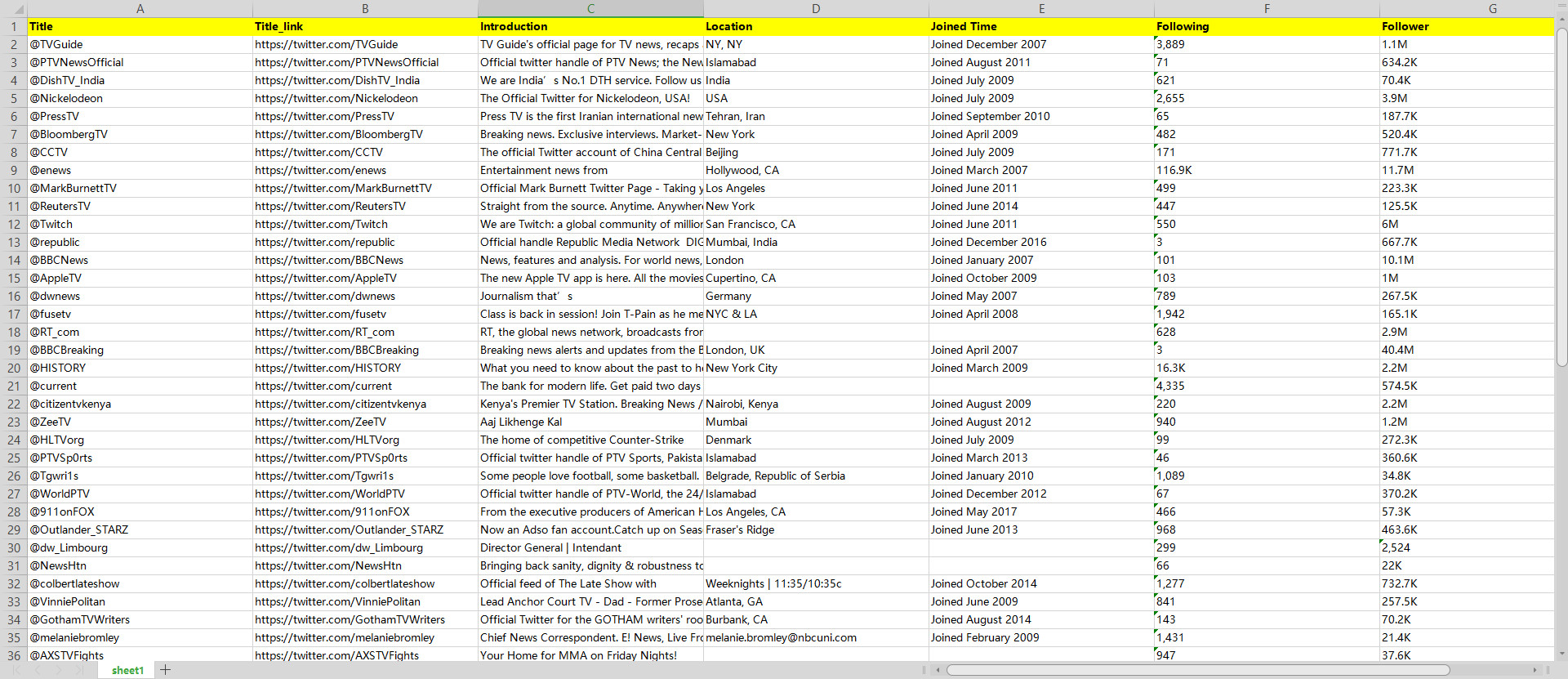Select the vertical scrollbar thumb
The height and width of the screenshot is (679, 1568).
(1561, 198)
